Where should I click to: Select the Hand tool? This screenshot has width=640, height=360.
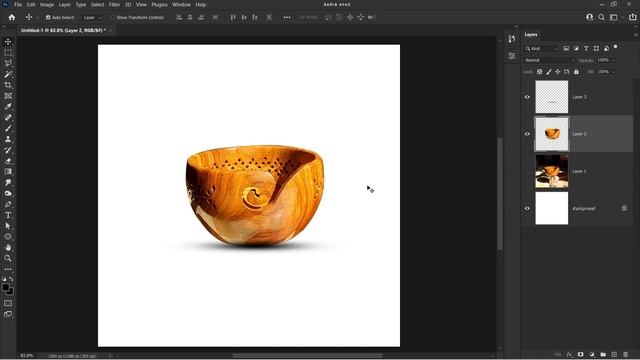tap(8, 247)
